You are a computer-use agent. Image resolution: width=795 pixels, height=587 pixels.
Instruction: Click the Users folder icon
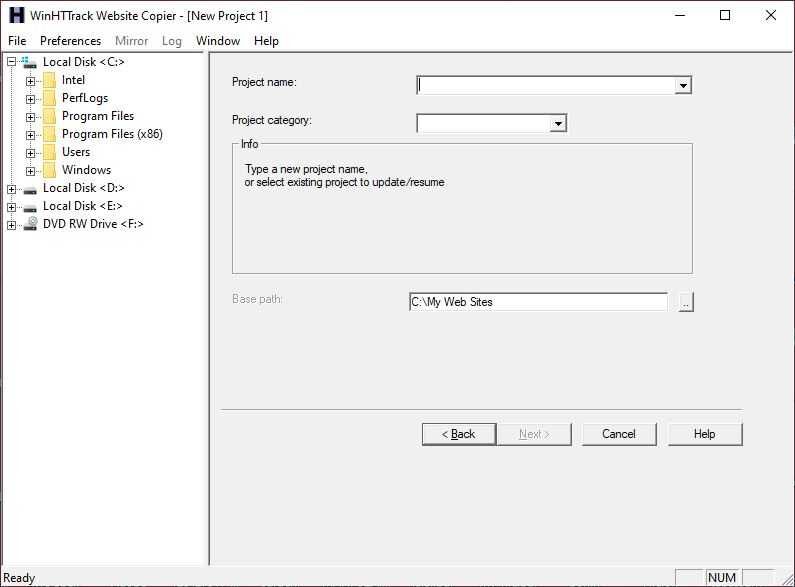pyautogui.click(x=50, y=152)
